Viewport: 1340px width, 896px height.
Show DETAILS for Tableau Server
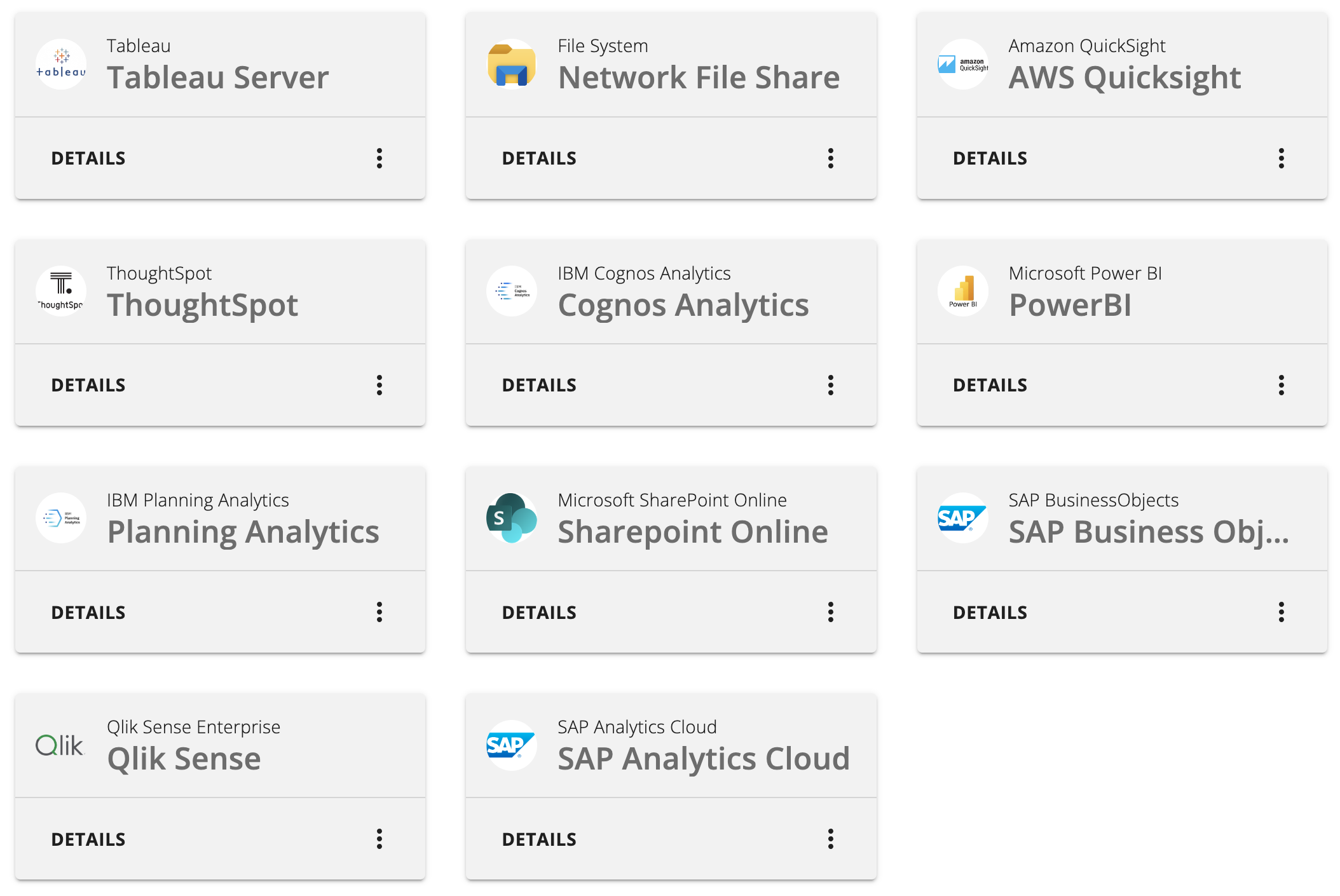pos(88,158)
